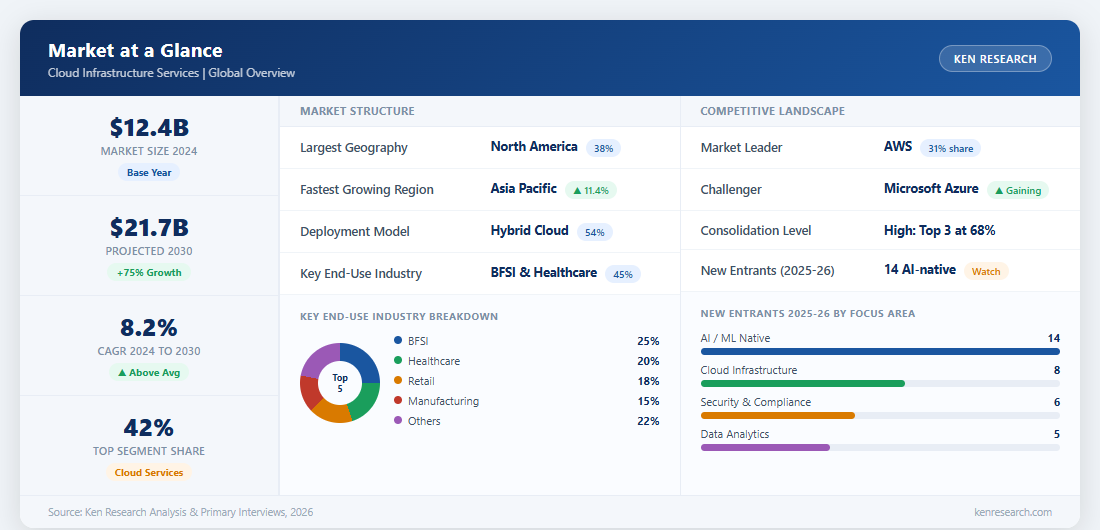Select High: Top 3 at 68% text

pyautogui.click(x=939, y=230)
